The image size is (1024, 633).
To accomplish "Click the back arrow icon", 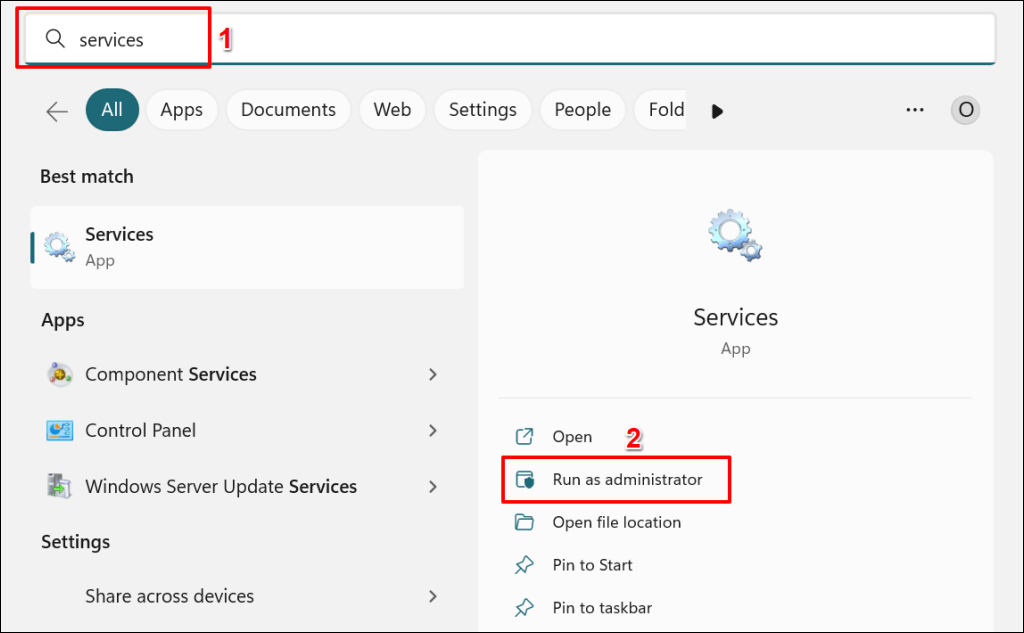I will click(x=57, y=111).
